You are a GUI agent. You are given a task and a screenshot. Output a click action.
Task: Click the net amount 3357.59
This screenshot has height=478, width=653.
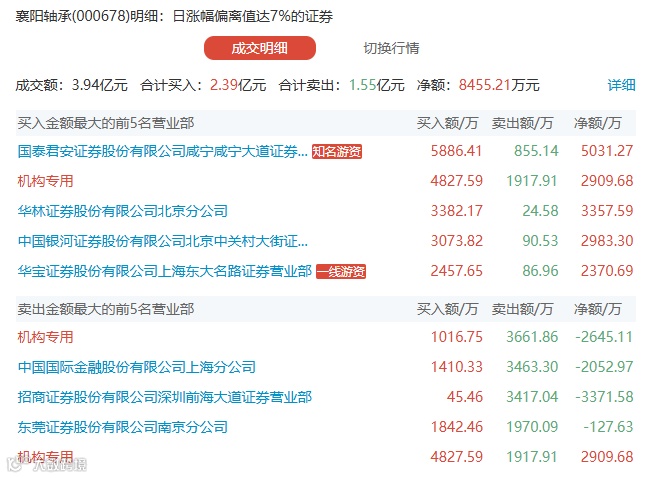(607, 211)
